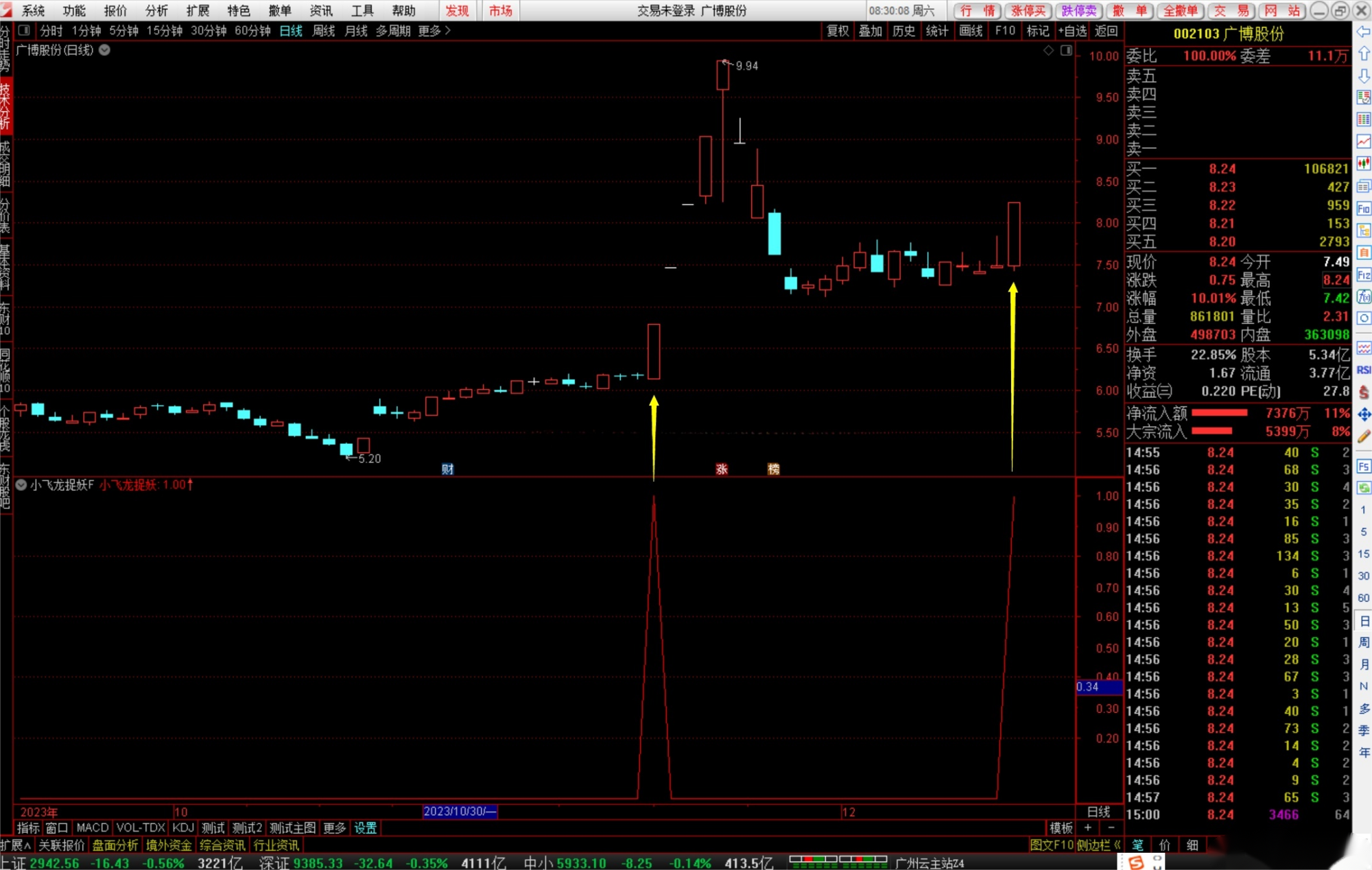The width and height of the screenshot is (1372, 870).
Task: Click the blue four-arrow move icon
Action: pos(1363,414)
